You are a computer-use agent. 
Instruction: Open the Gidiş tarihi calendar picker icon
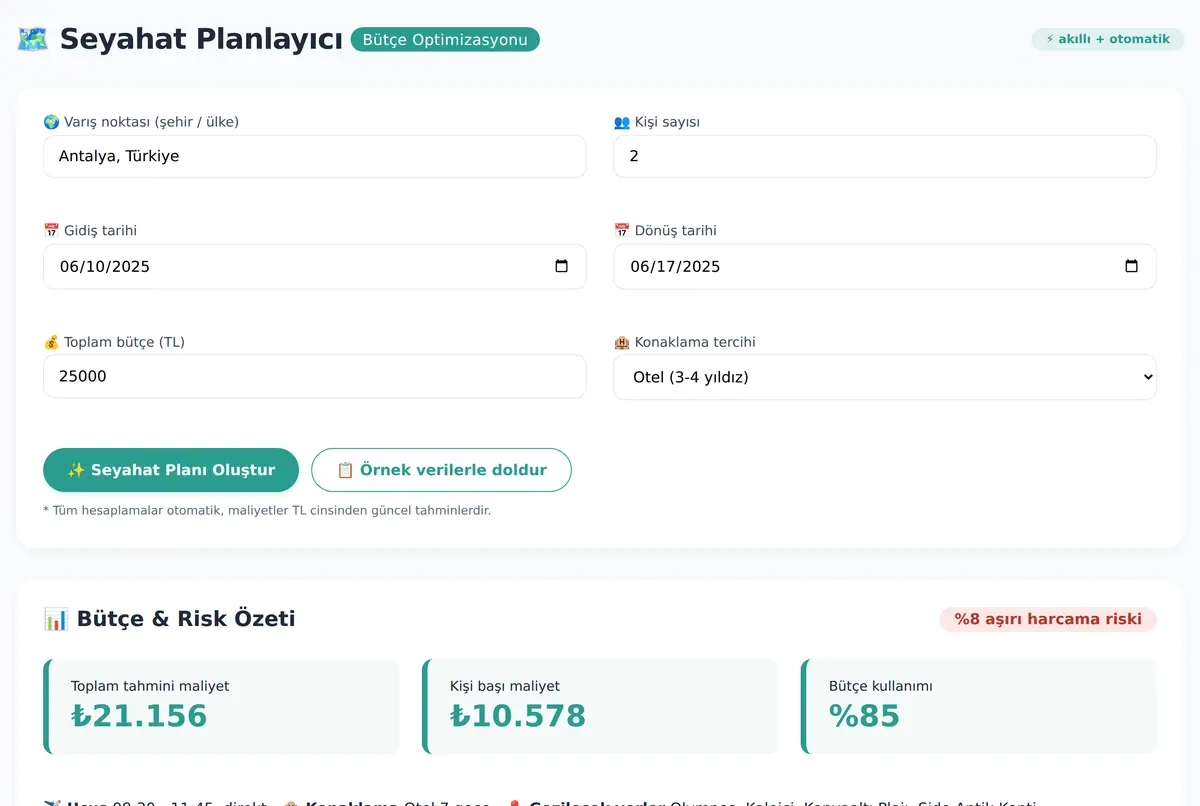(x=562, y=267)
